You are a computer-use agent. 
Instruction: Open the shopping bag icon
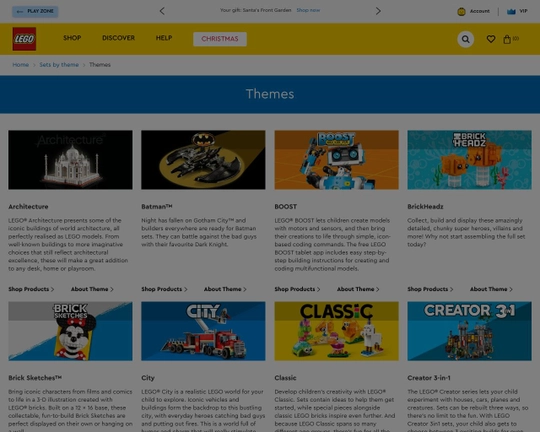507,39
